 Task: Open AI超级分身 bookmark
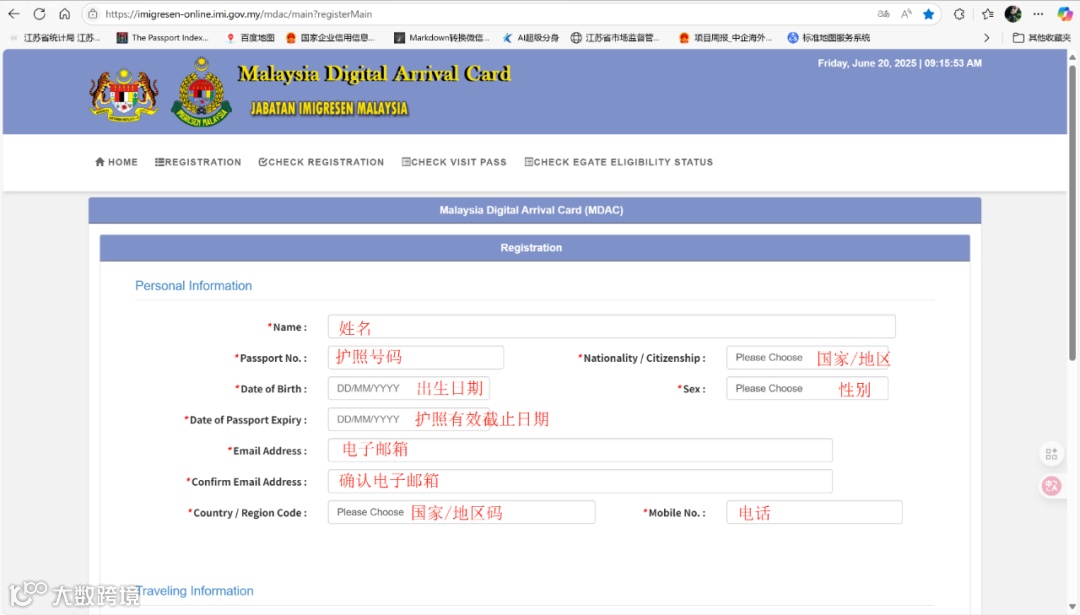[x=530, y=38]
